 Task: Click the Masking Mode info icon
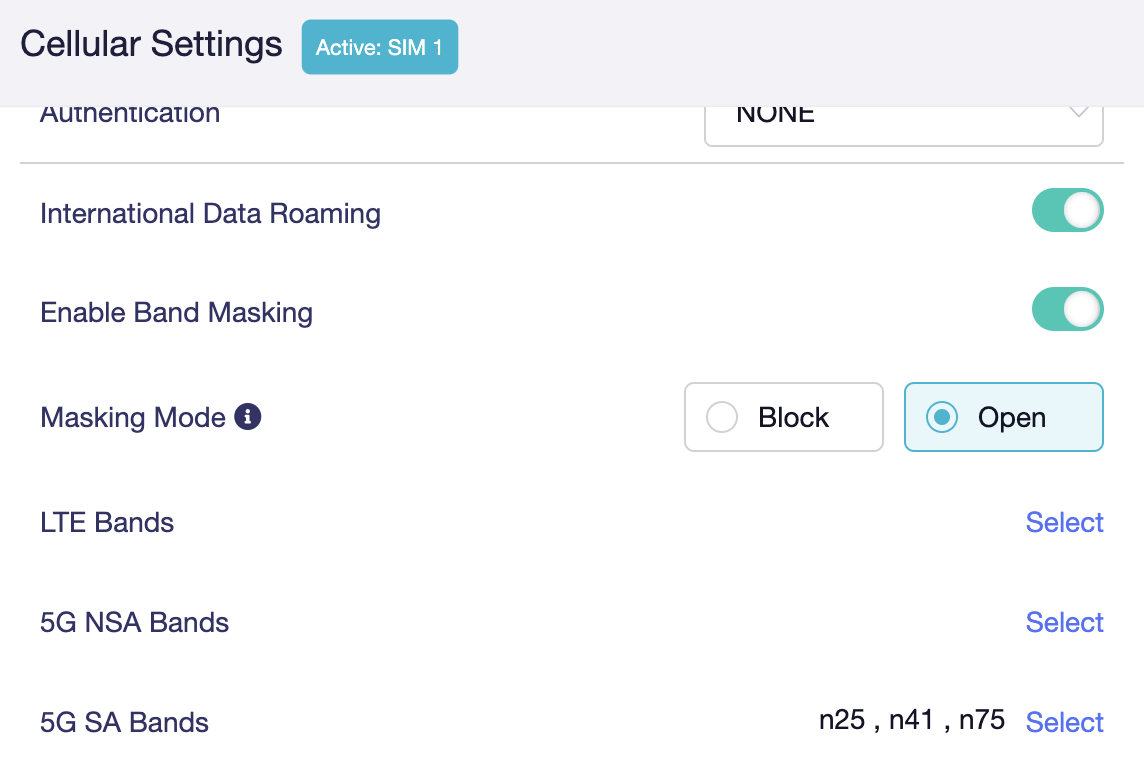click(247, 417)
